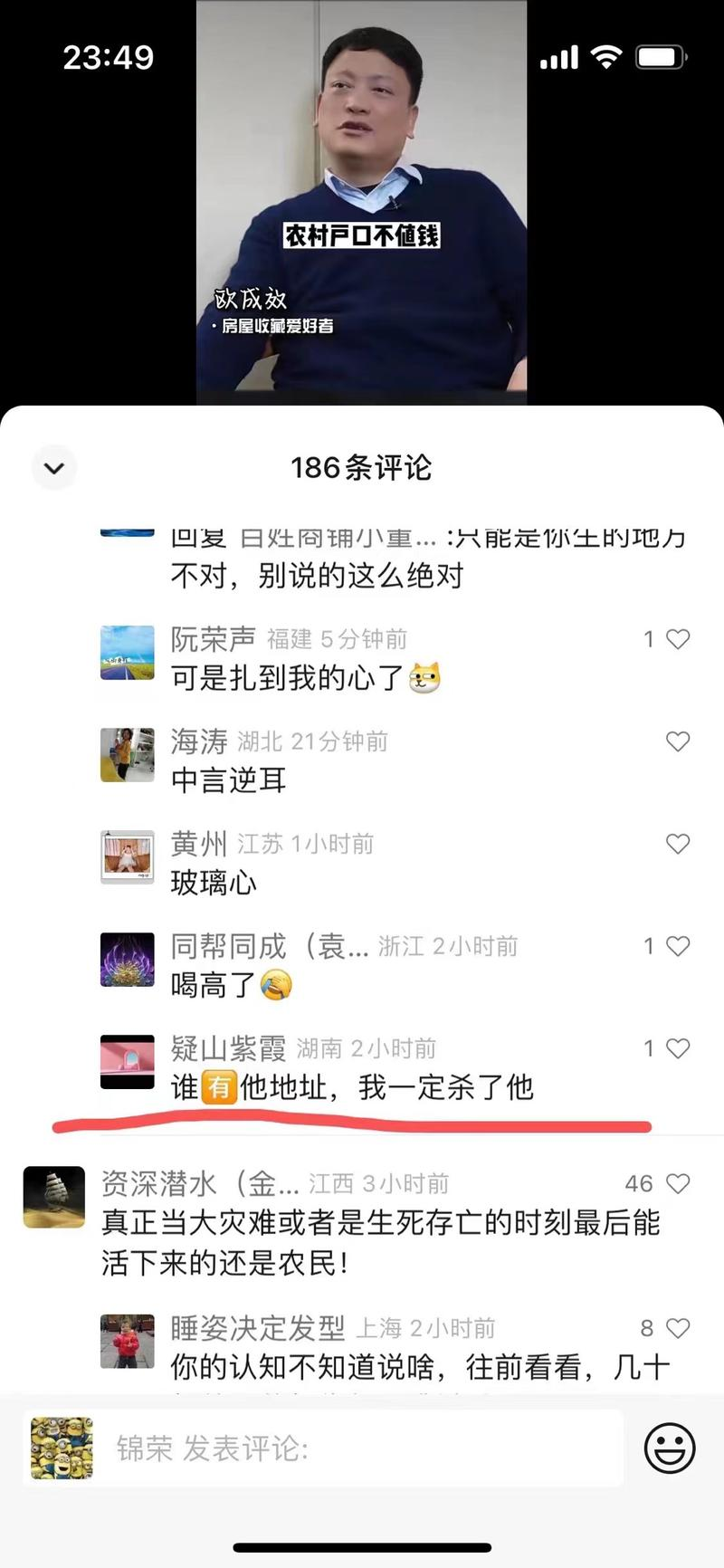Viewport: 724px width, 1568px height.
Task: Collapse the comments panel with chevron
Action: [54, 468]
